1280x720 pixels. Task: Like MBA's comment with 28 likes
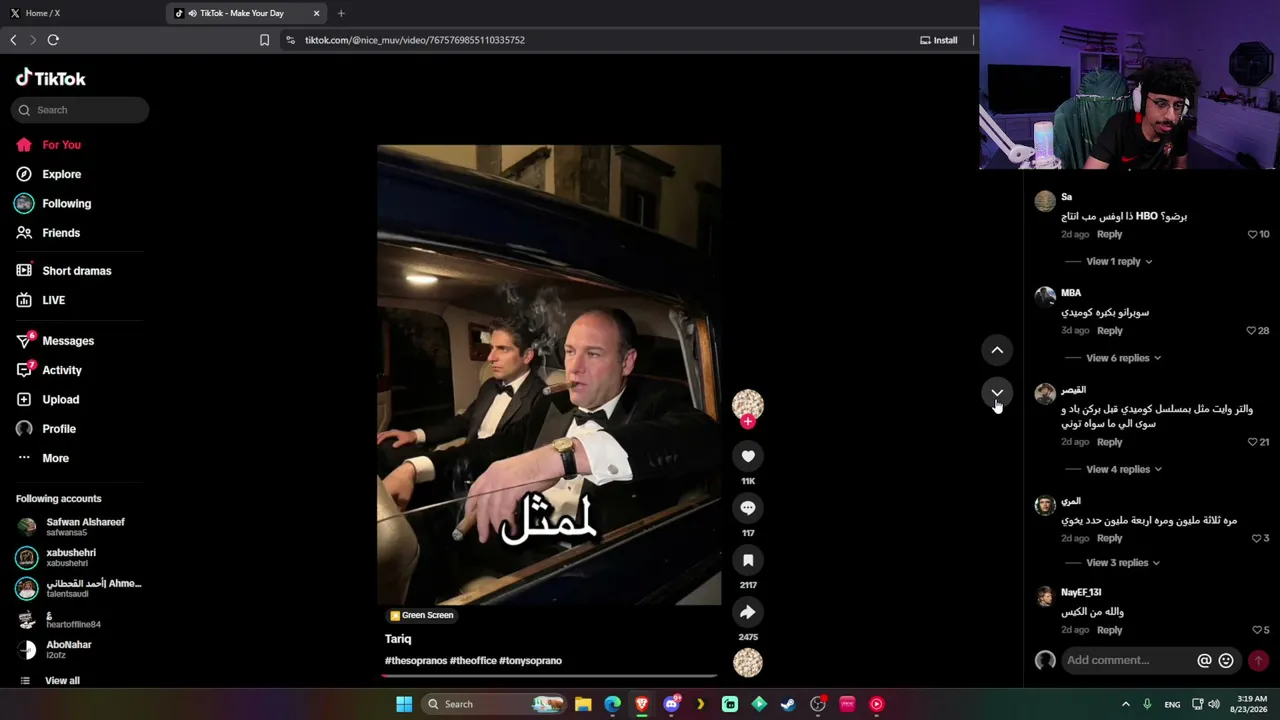[x=1251, y=331]
